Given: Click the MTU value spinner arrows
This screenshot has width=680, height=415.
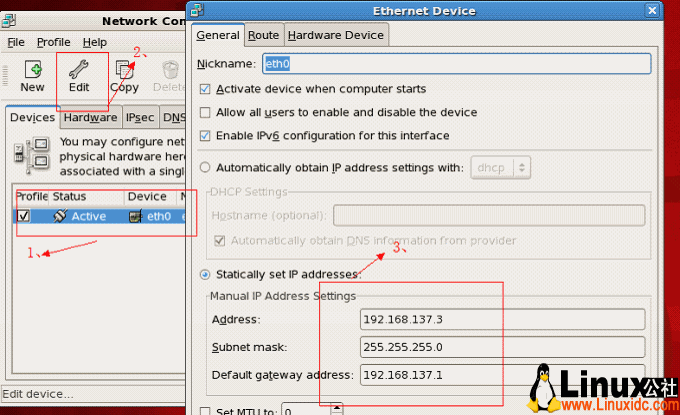Looking at the screenshot, I should tap(335, 409).
